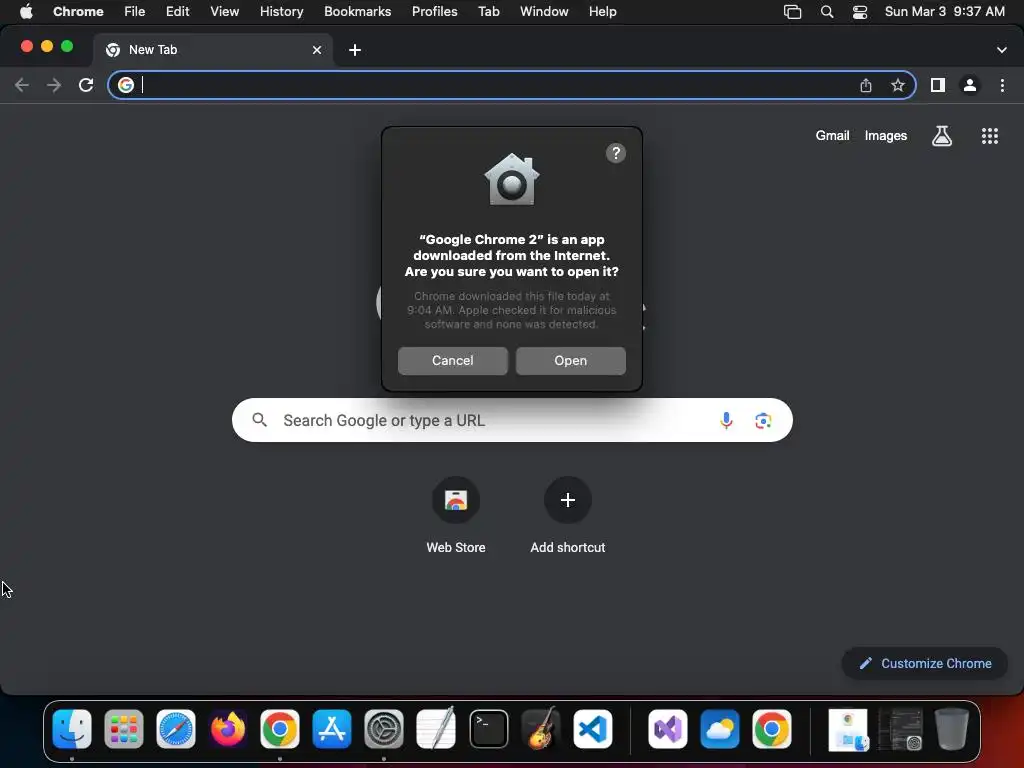Focus the address bar field
The width and height of the screenshot is (1024, 768).
click(x=511, y=85)
